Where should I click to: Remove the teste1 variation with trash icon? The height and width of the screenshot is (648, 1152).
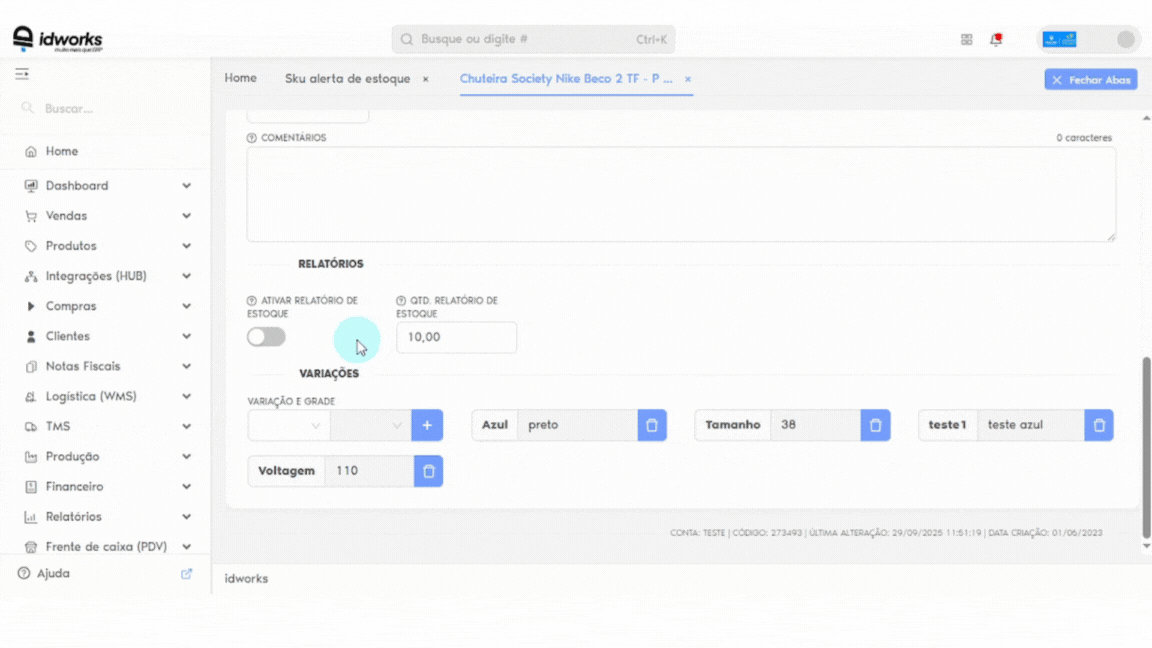click(1098, 425)
